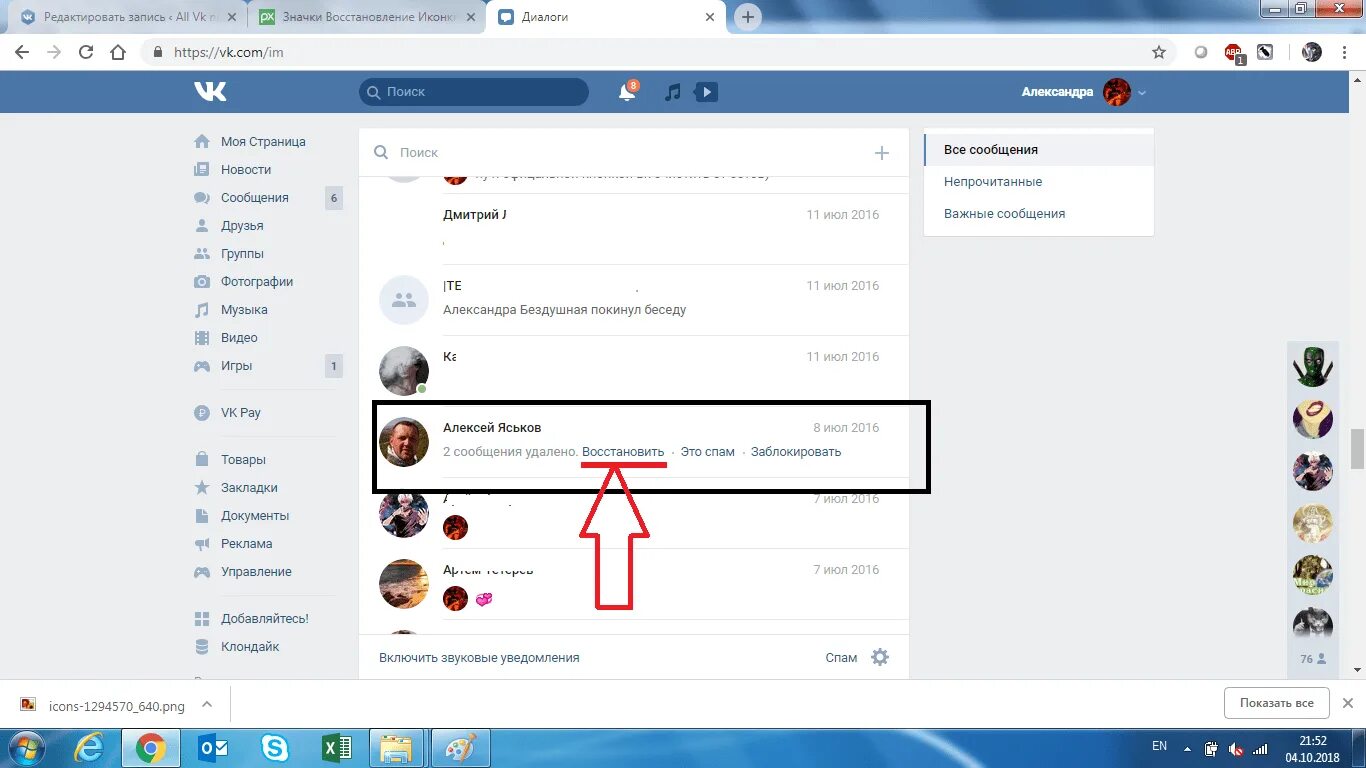Go to Chrome home page icon
This screenshot has height=768, width=1366.
[118, 52]
